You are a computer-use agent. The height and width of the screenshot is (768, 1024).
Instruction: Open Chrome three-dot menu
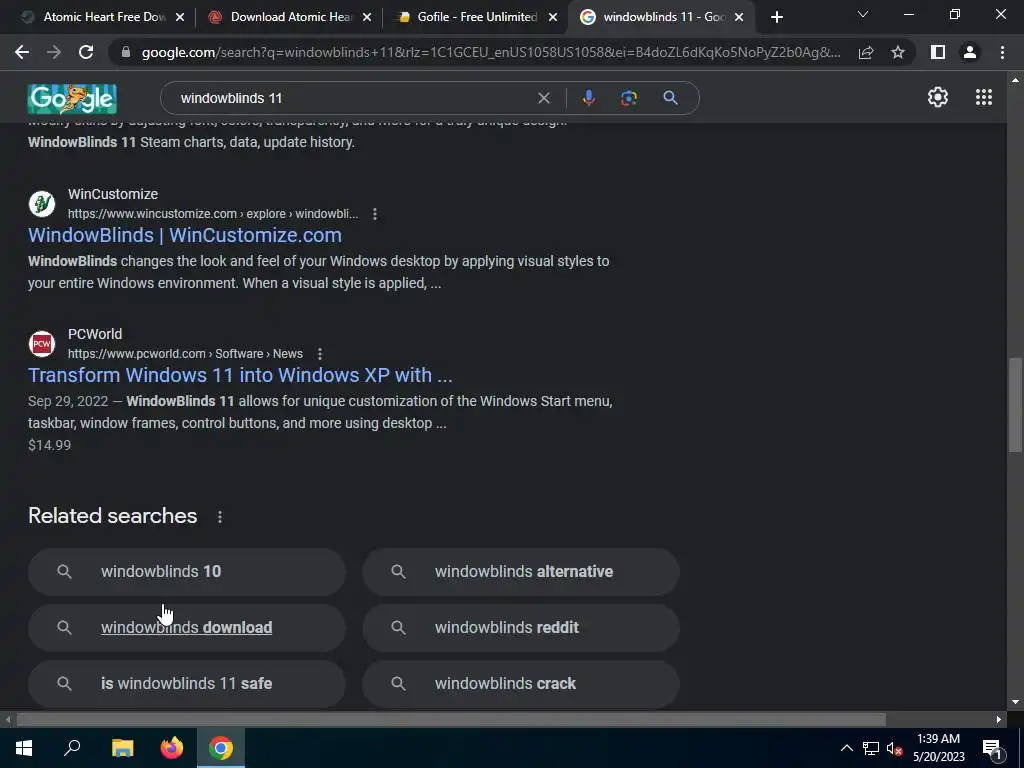[1002, 52]
